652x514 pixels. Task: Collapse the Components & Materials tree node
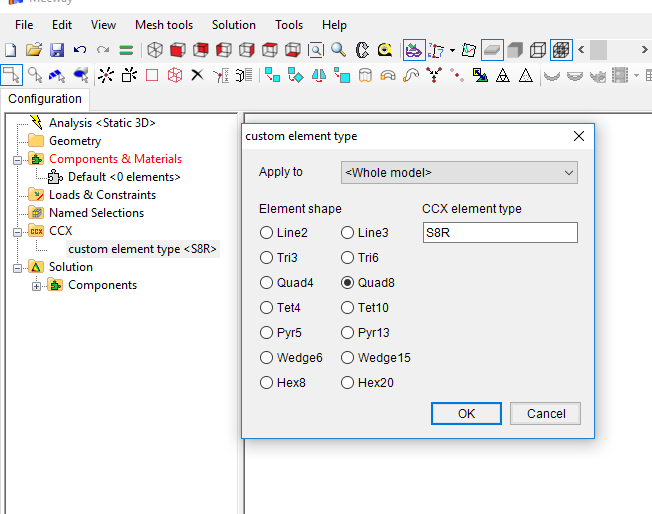[x=17, y=160]
